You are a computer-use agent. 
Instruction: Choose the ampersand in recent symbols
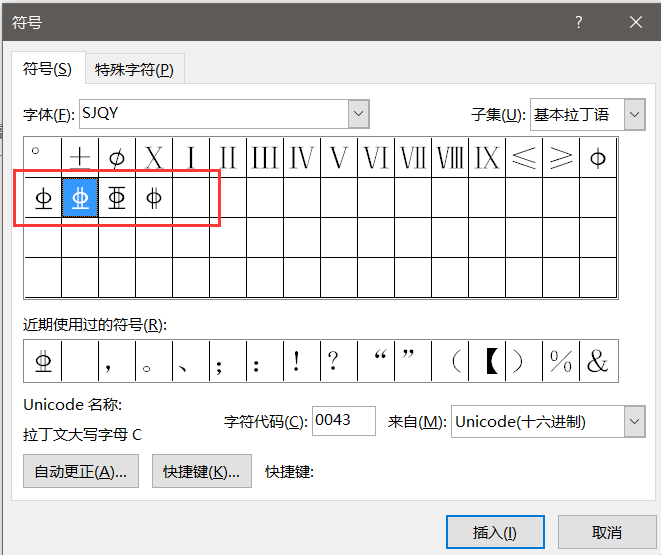pyautogui.click(x=598, y=362)
